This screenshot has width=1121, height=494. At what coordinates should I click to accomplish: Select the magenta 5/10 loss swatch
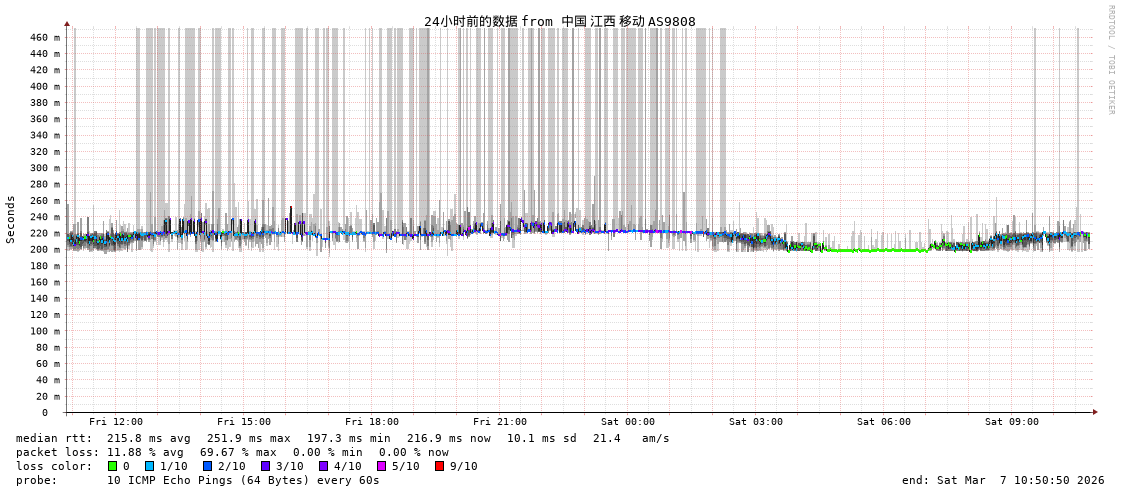coord(381,466)
